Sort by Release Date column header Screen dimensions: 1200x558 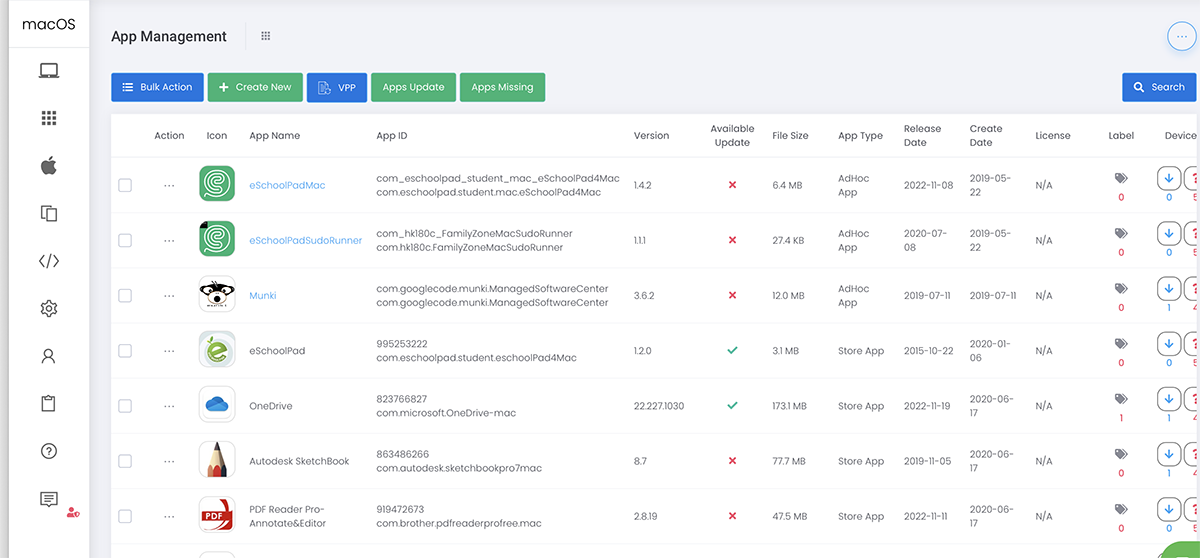(x=922, y=135)
